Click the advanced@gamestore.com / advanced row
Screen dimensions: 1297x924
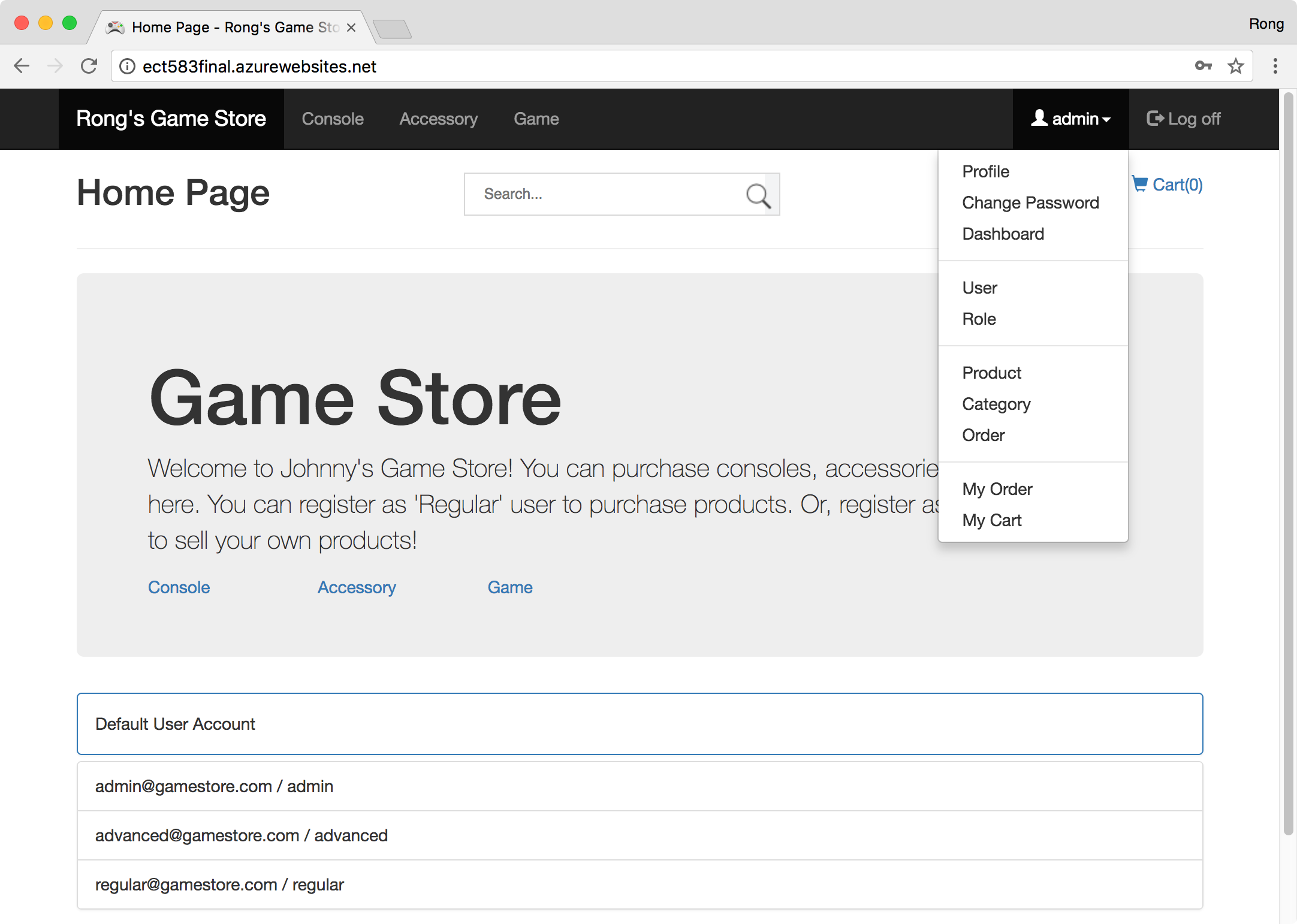pyautogui.click(x=640, y=835)
